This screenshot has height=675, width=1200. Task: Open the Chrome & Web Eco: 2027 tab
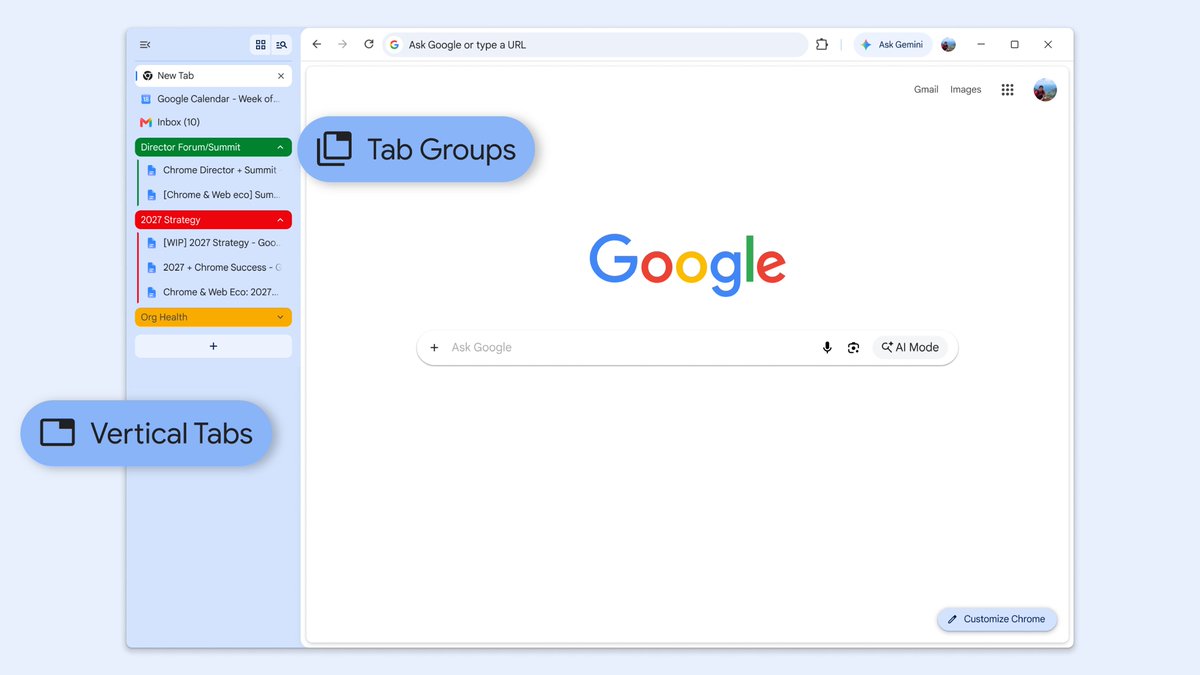tap(216, 292)
